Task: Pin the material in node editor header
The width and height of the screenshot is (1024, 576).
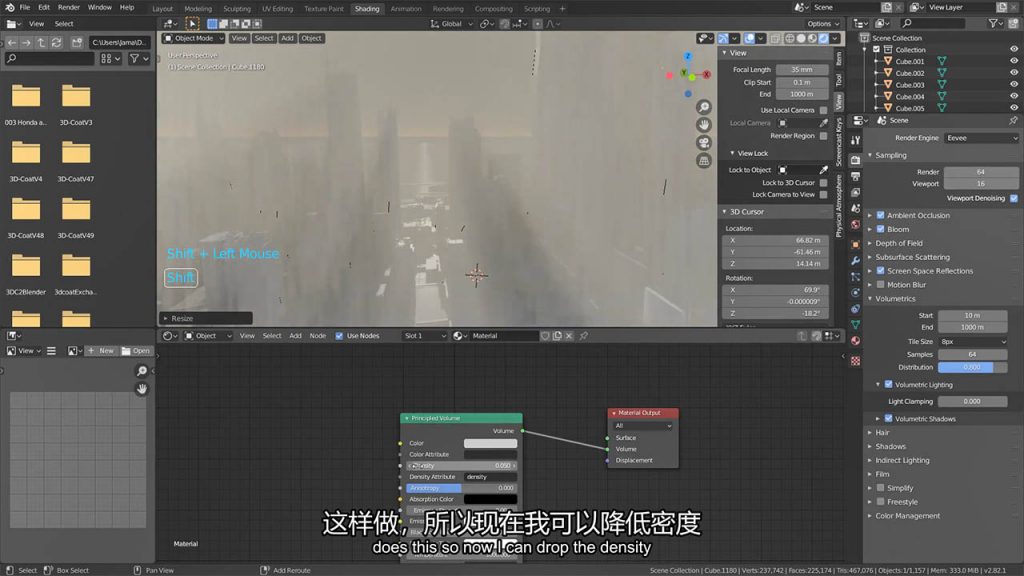Action: (584, 336)
